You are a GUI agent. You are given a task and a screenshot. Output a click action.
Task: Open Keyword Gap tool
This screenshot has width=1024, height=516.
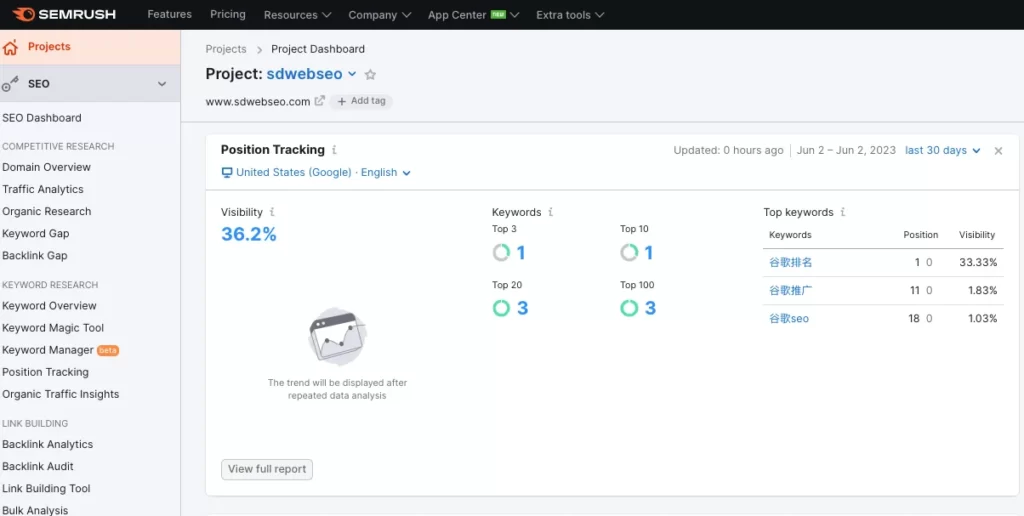pos(35,233)
